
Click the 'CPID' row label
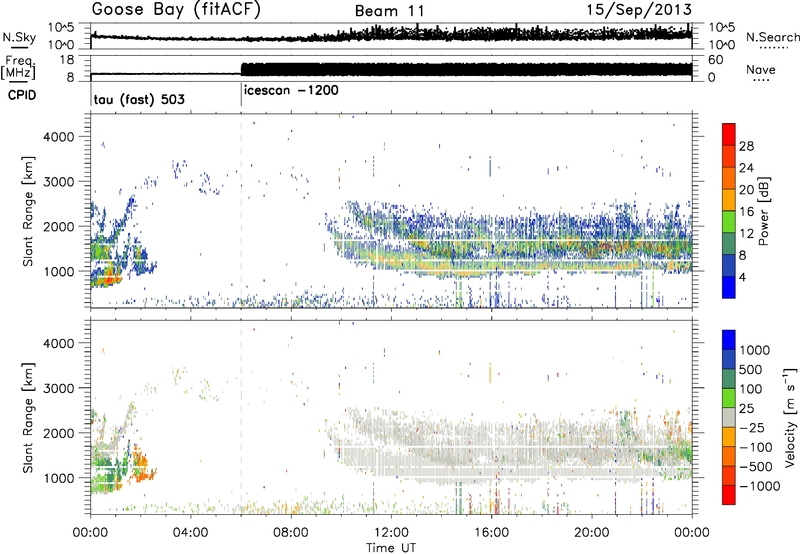(x=22, y=95)
